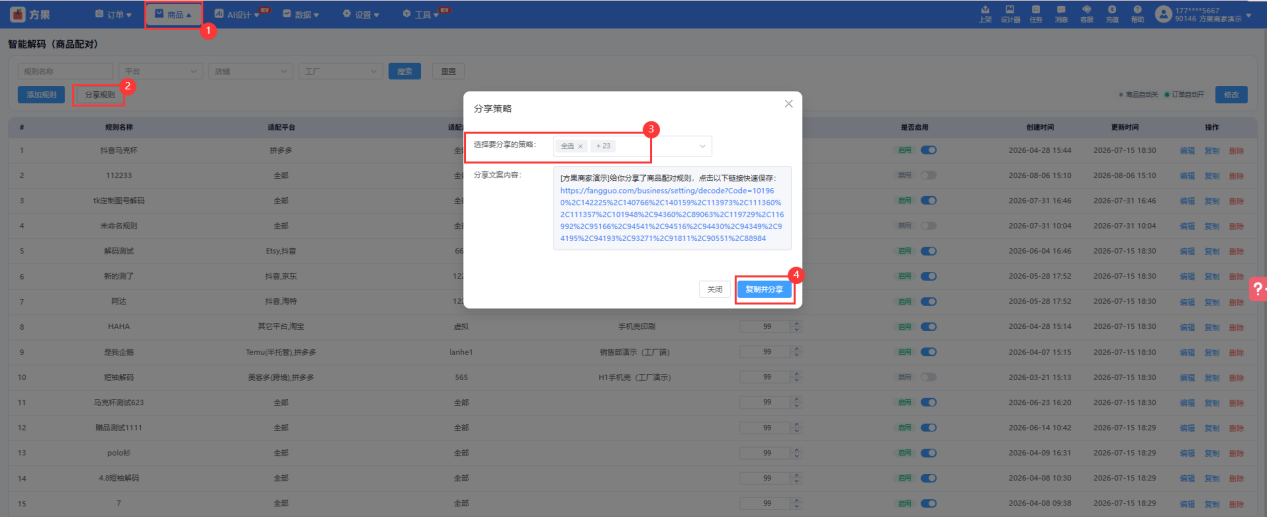Viewport: 1267px width, 517px height.
Task: Click the 修改 button
Action: pyautogui.click(x=1231, y=94)
